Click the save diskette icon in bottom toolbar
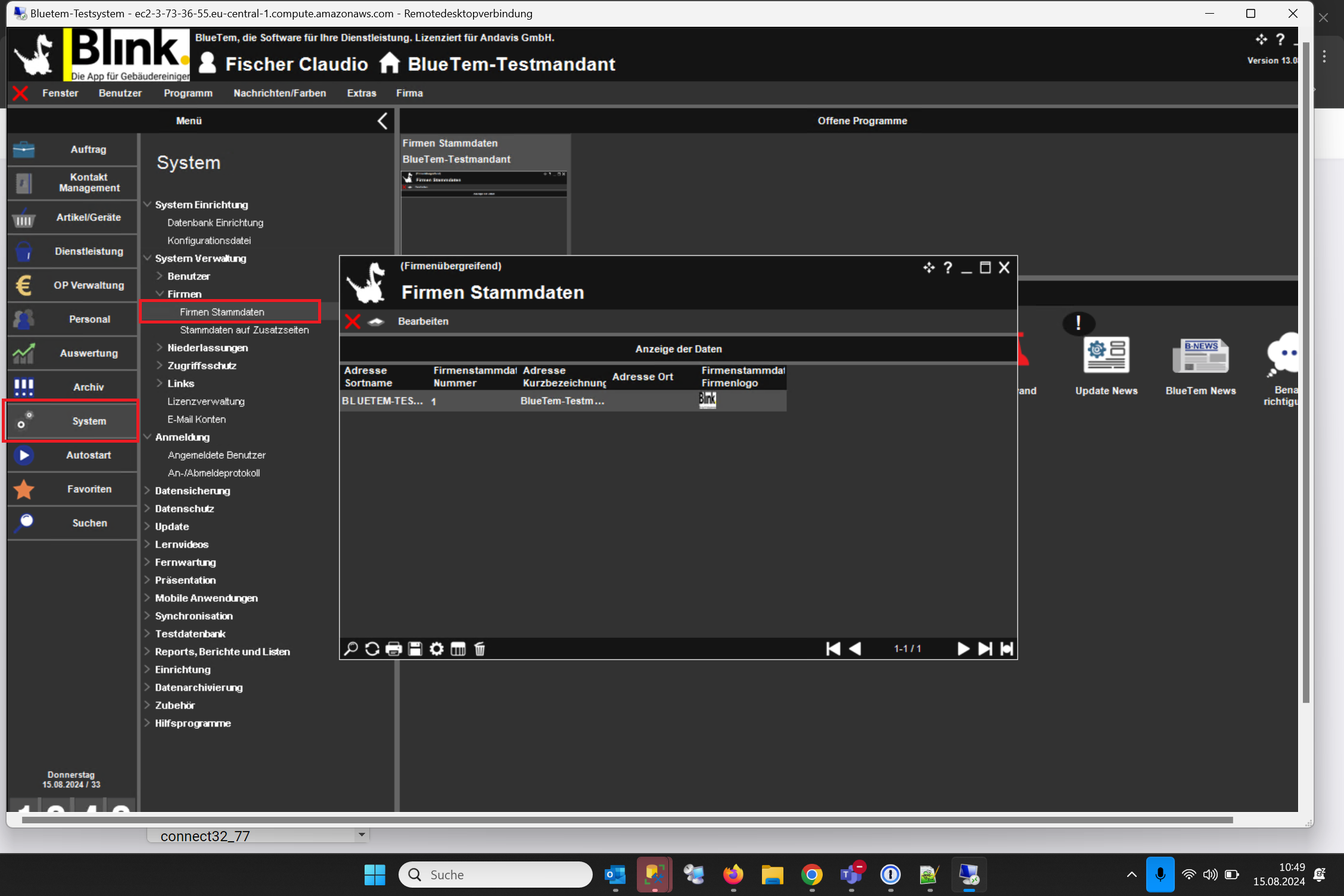Viewport: 1344px width, 896px height. [x=415, y=649]
